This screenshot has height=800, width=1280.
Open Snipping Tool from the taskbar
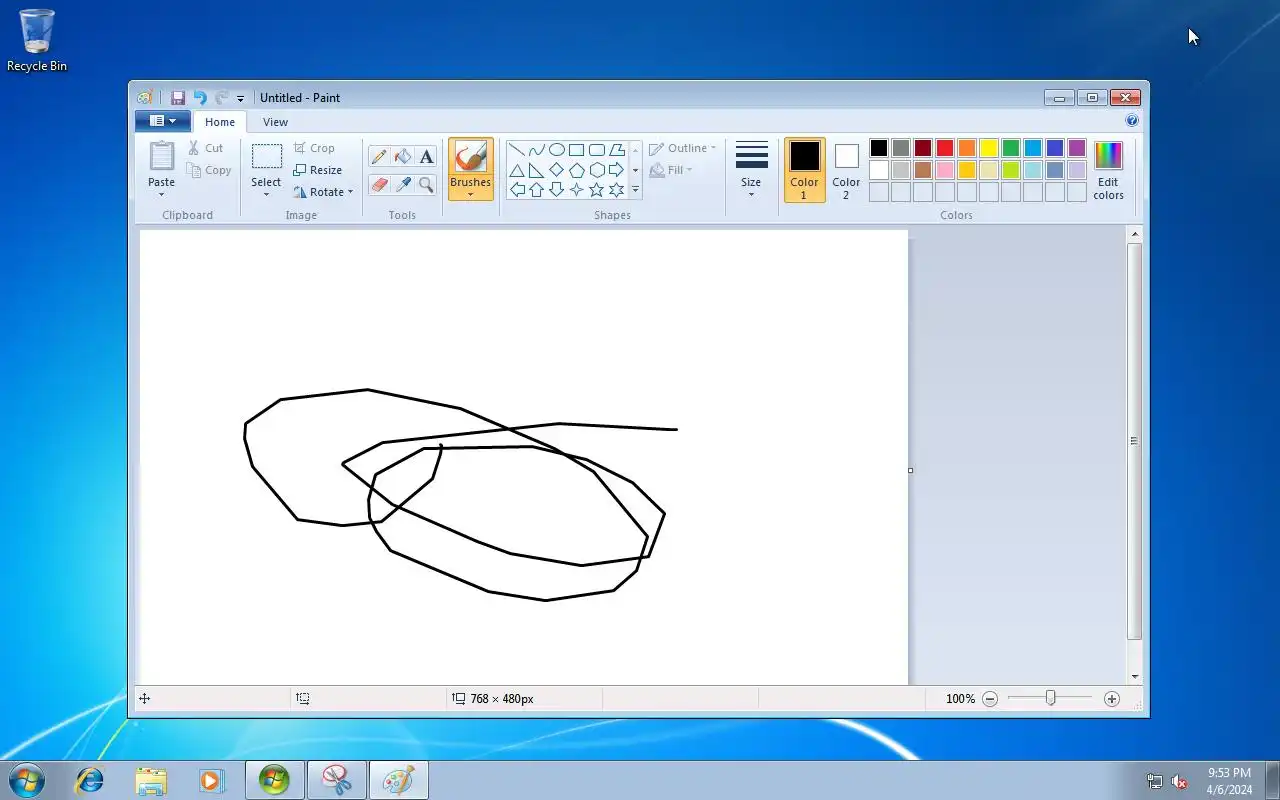click(x=337, y=780)
